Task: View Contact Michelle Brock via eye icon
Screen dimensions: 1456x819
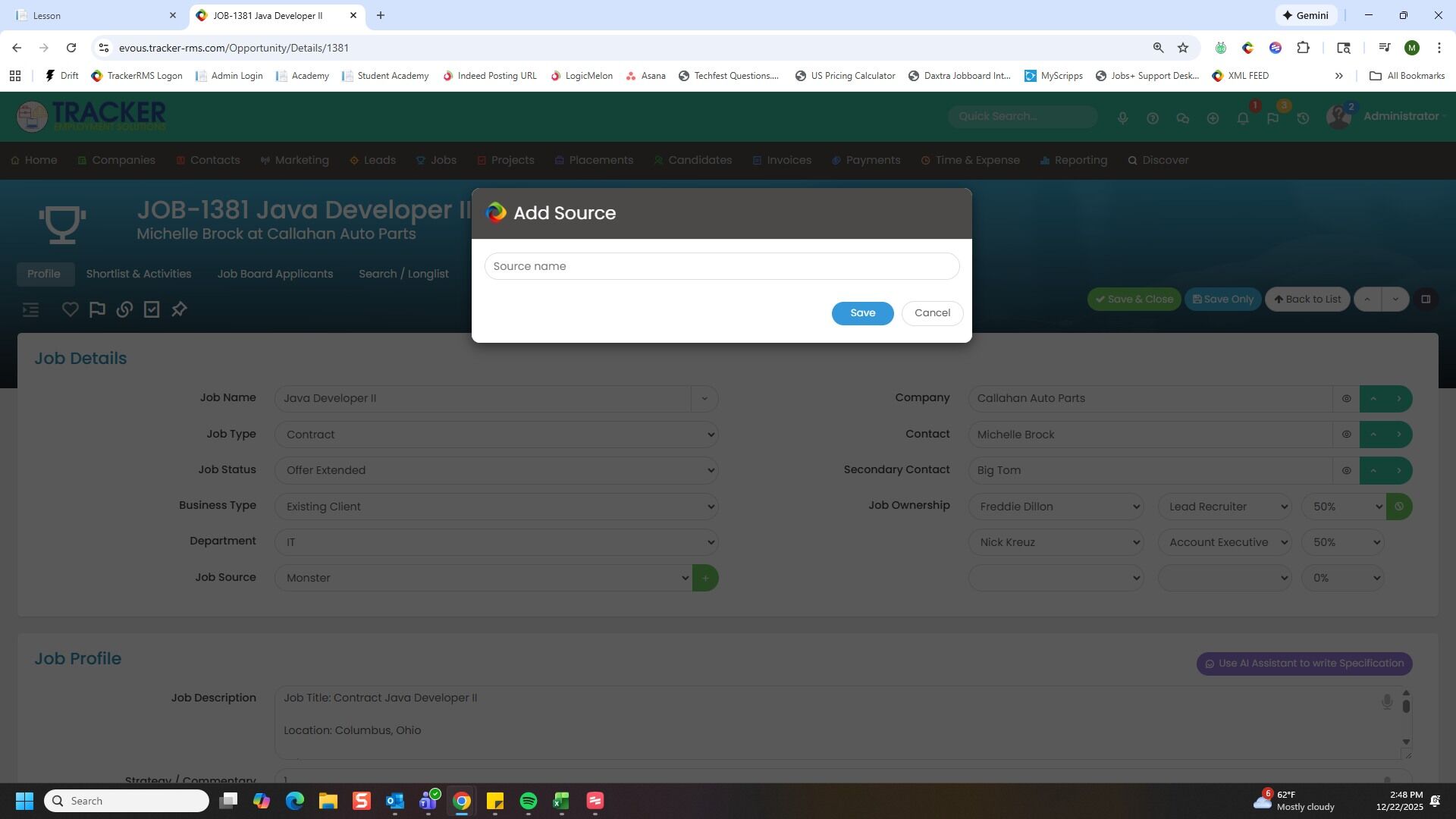Action: [x=1346, y=435]
